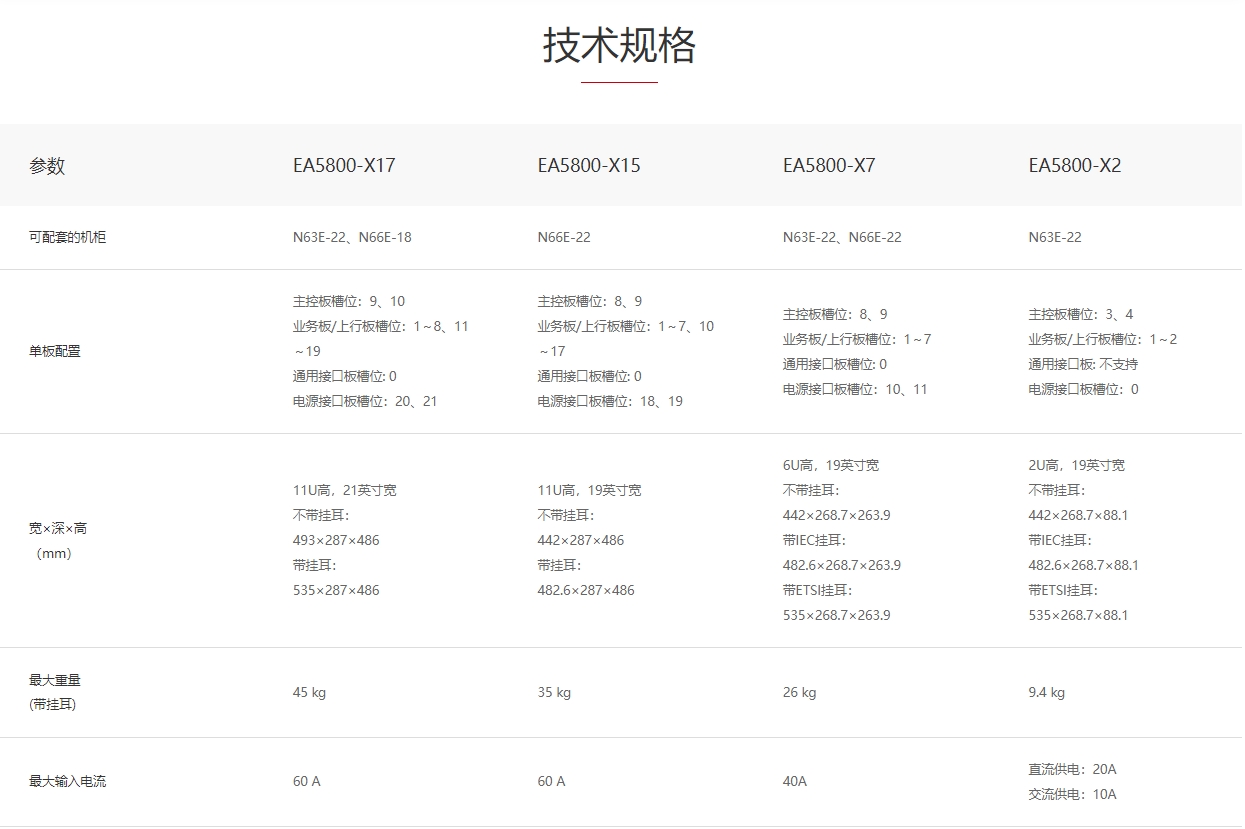
Task: Click 2U高，19英寸宽 text
Action: click(x=1077, y=466)
